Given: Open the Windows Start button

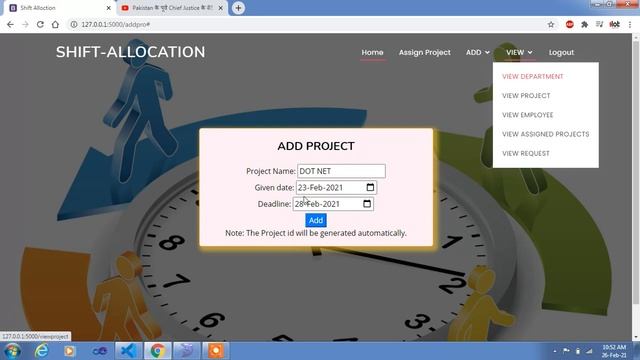Looking at the screenshot, I should click(x=12, y=351).
